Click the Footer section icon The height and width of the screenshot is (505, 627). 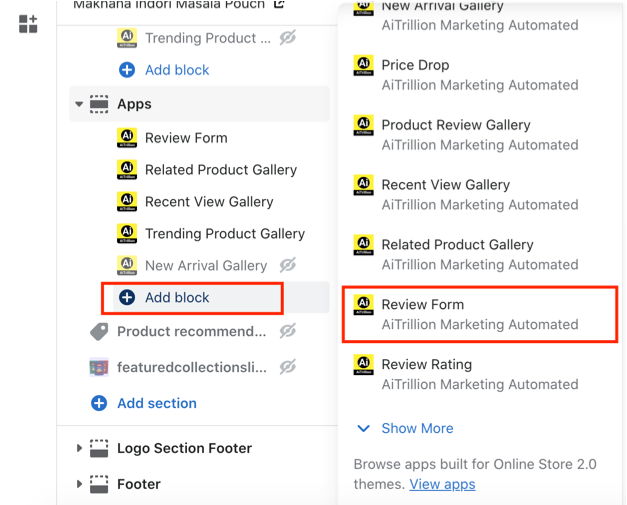coord(99,484)
